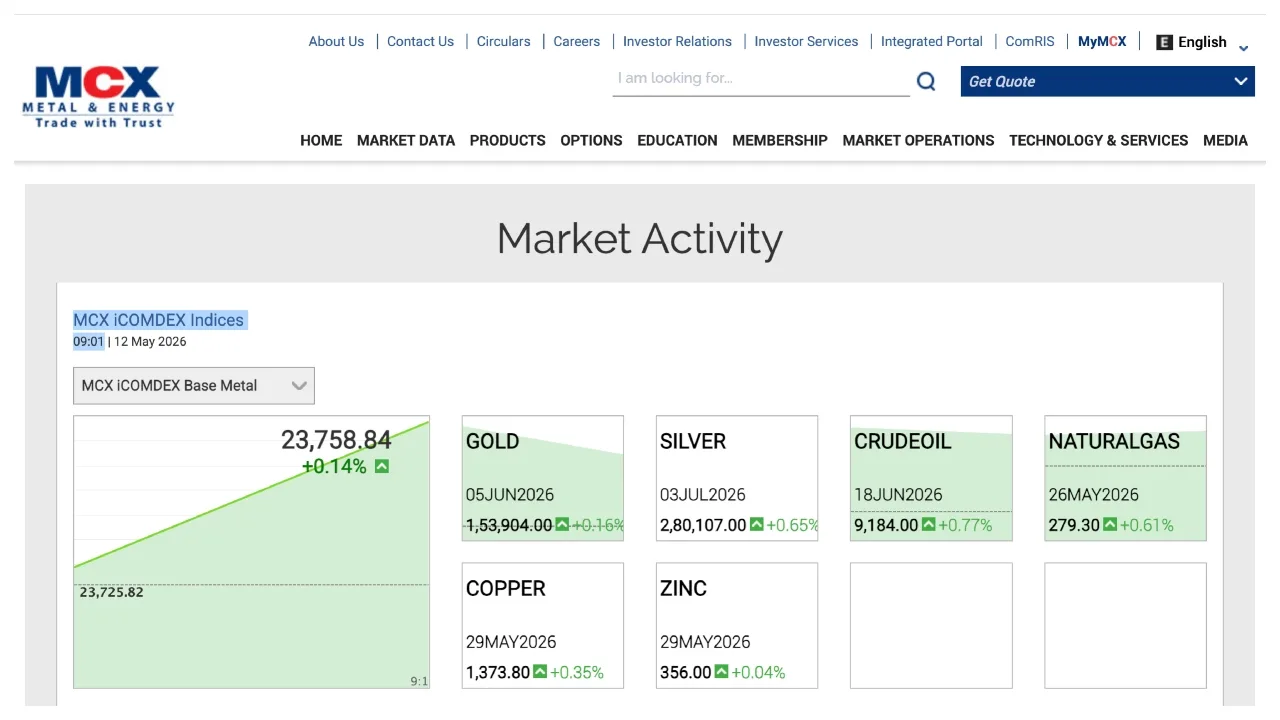Click the date text 12 May 2026
1280x720 pixels.
[x=150, y=342]
